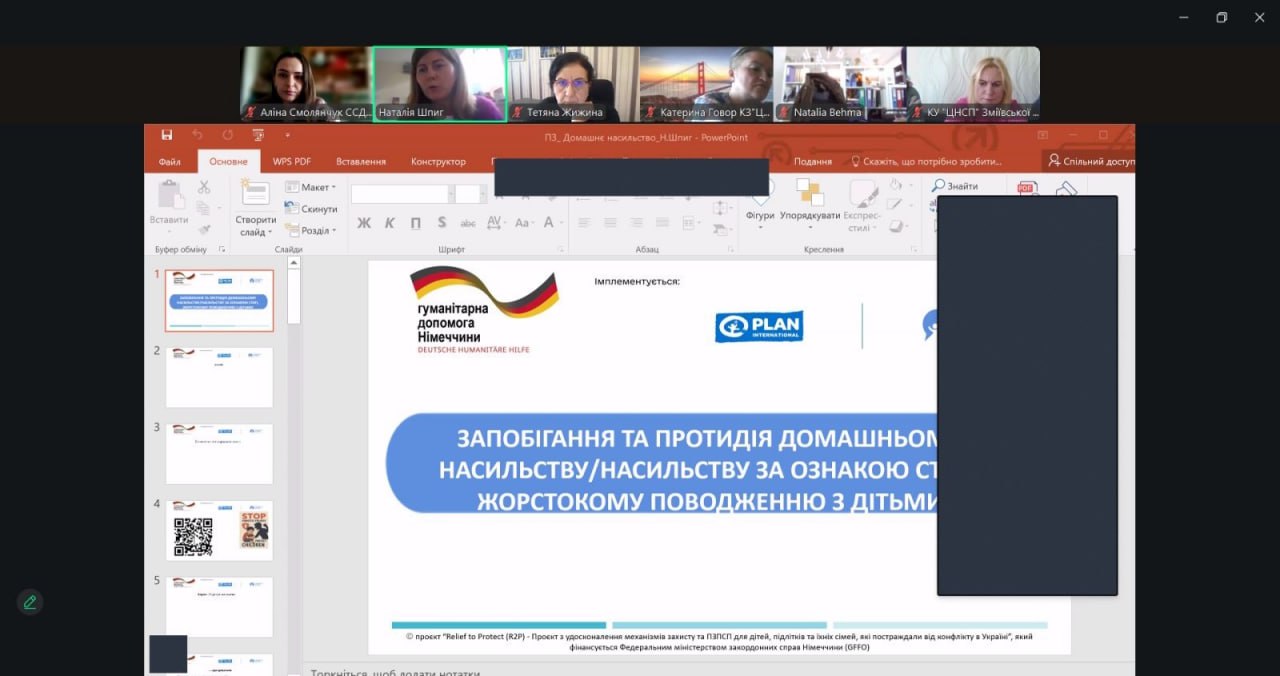Open the Find tool labeled Знайти

[955, 186]
